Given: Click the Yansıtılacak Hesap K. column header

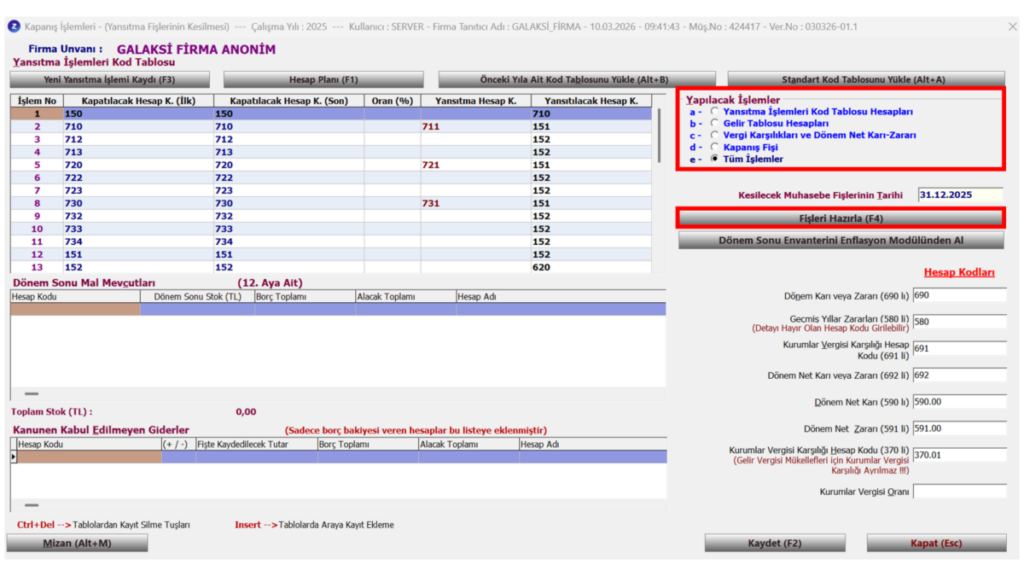Looking at the screenshot, I should coord(591,101).
